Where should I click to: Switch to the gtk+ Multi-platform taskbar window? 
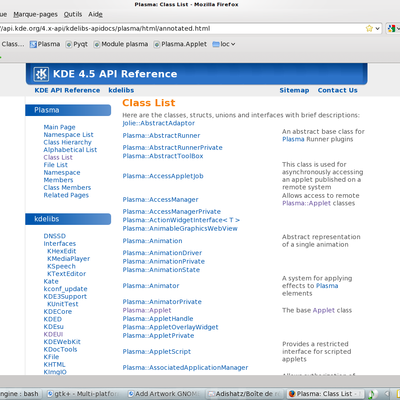click(x=83, y=394)
